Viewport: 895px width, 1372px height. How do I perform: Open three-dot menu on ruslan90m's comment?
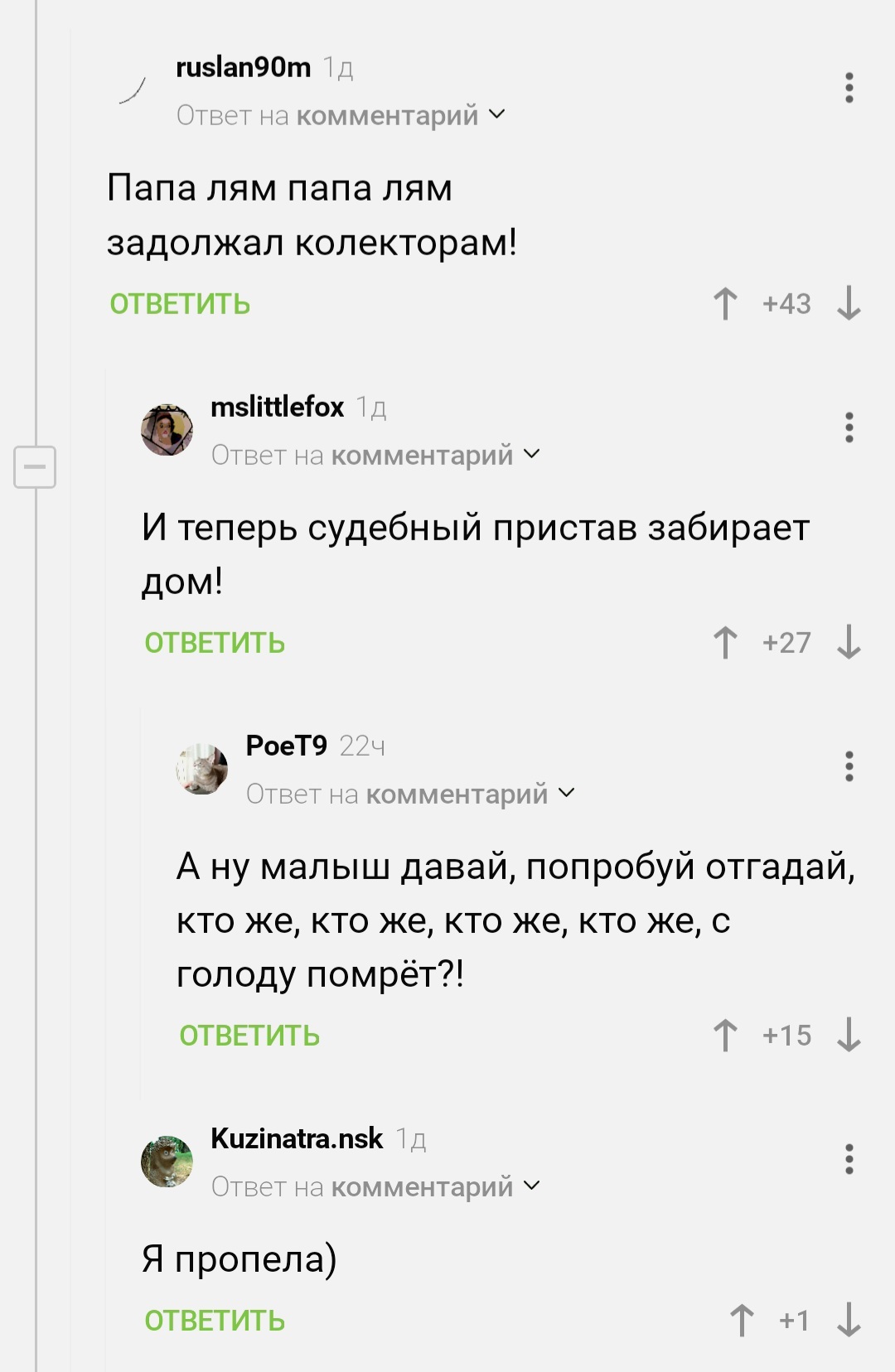[849, 88]
